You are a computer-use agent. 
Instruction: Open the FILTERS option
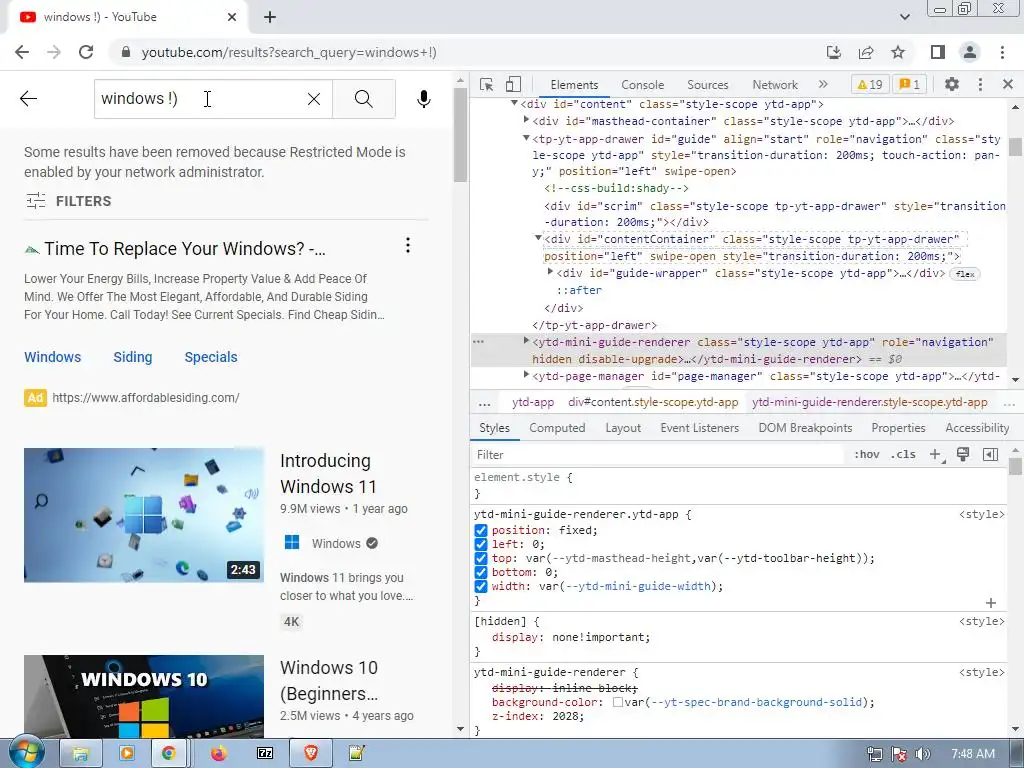[x=69, y=201]
